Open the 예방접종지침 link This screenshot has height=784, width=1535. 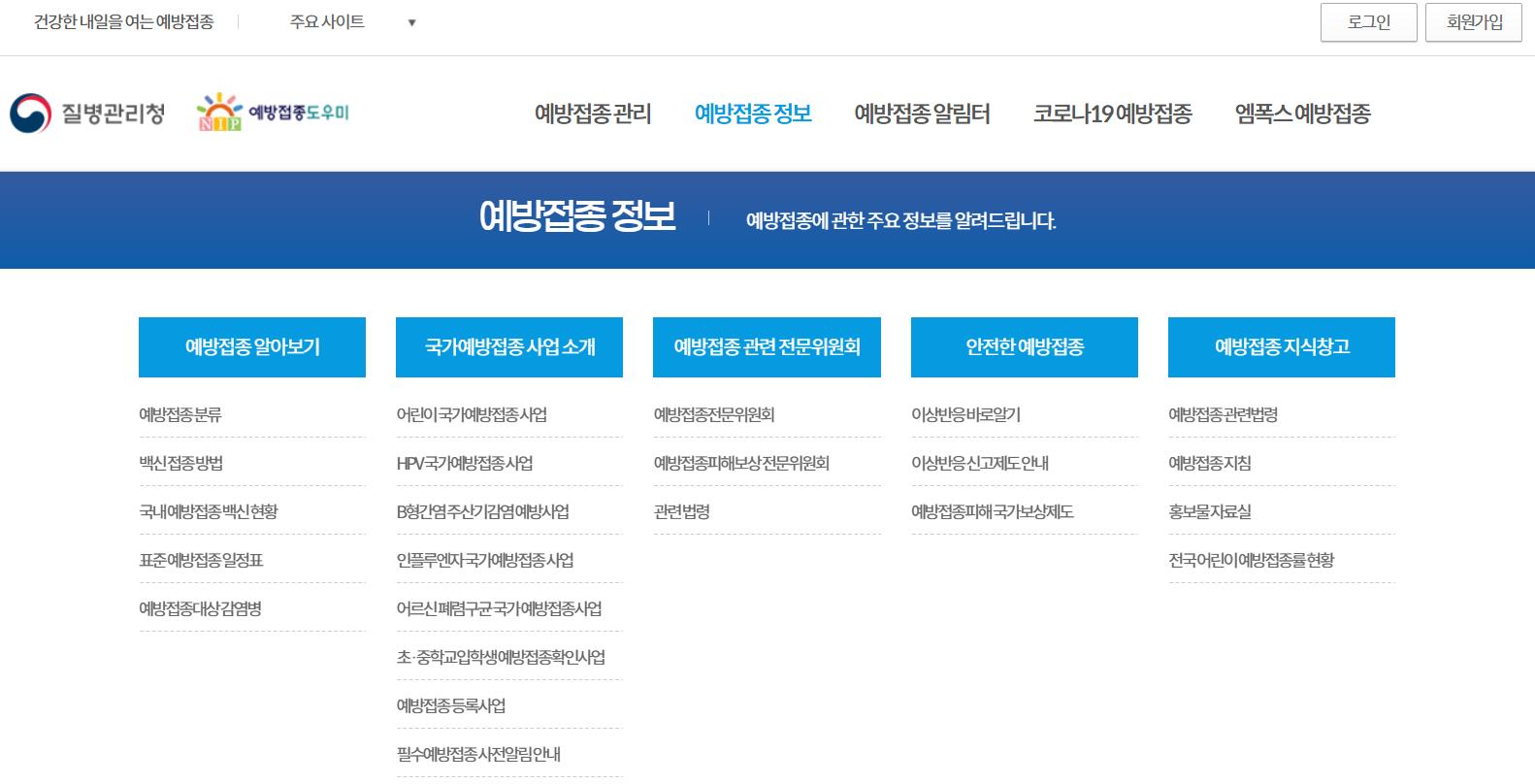(x=1210, y=464)
